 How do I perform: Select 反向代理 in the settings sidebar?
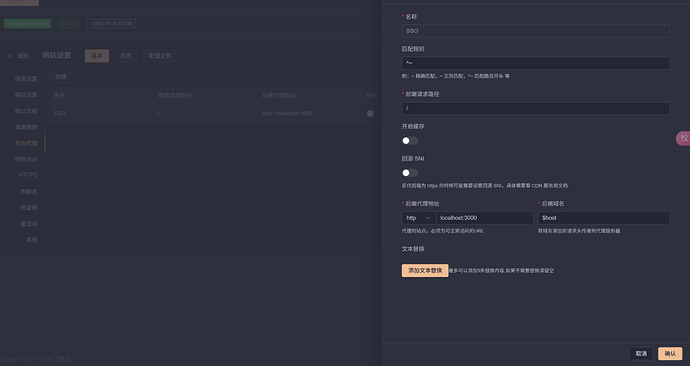pos(26,143)
